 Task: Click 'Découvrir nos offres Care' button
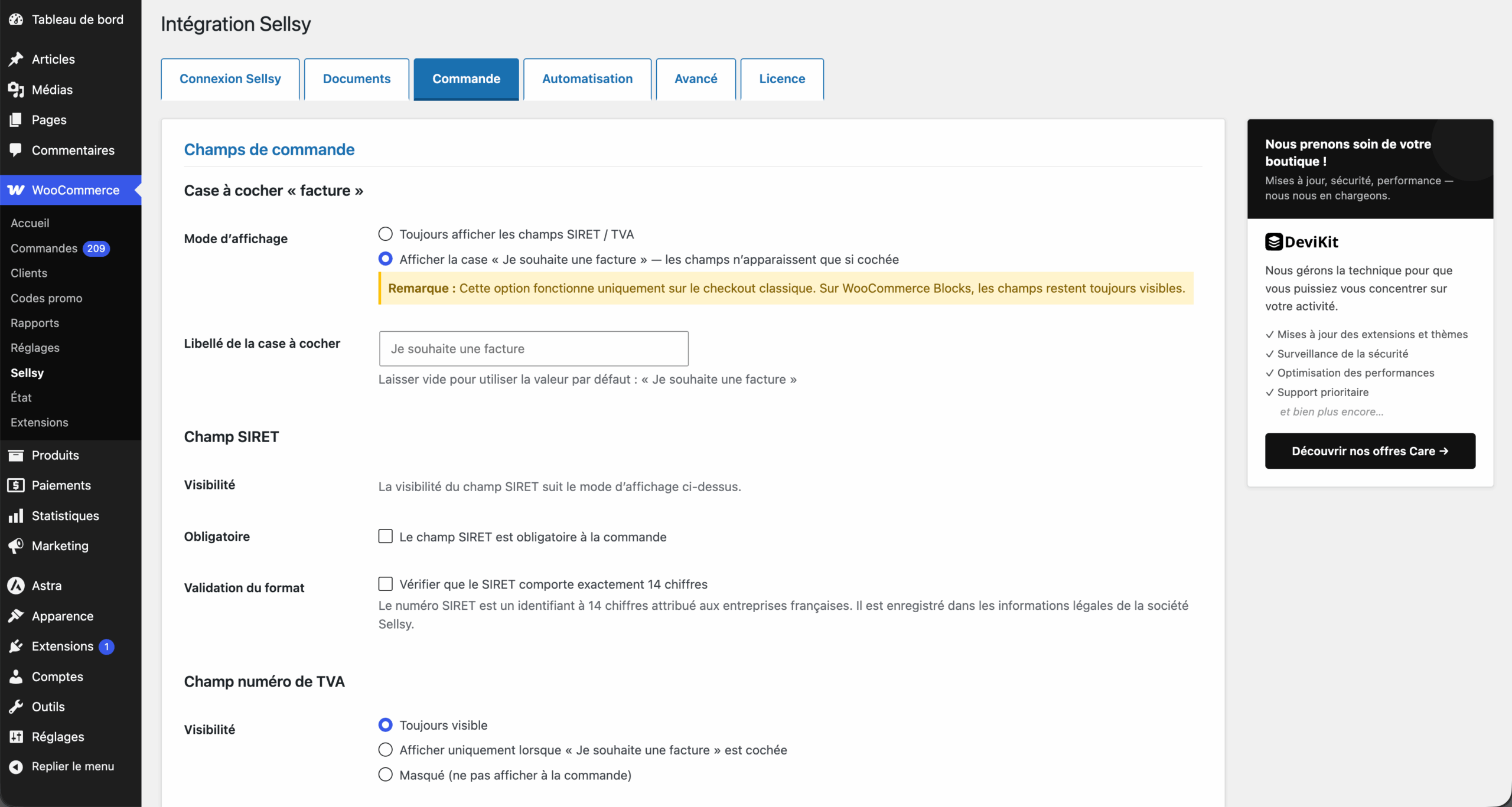click(1370, 451)
